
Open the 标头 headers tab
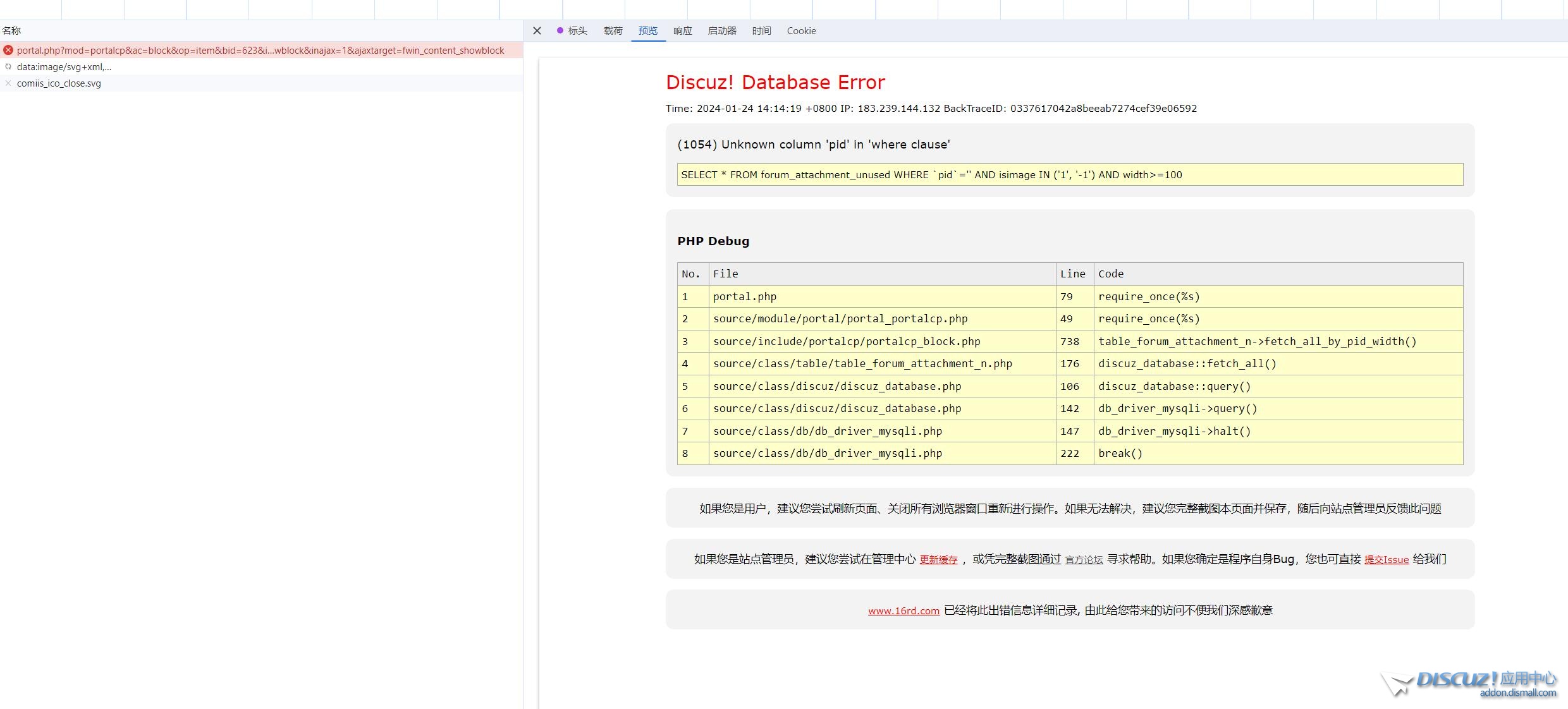pos(572,30)
